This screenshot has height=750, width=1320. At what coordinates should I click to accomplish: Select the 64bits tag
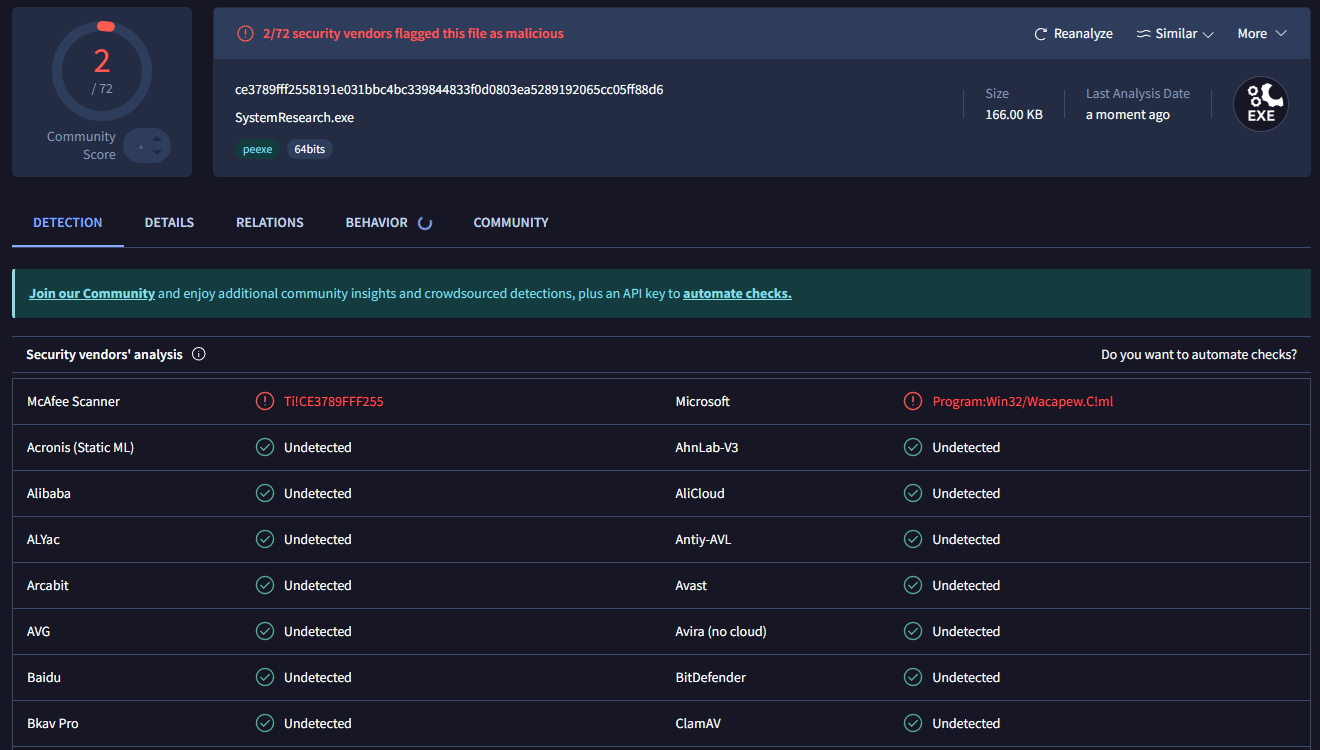coord(309,149)
